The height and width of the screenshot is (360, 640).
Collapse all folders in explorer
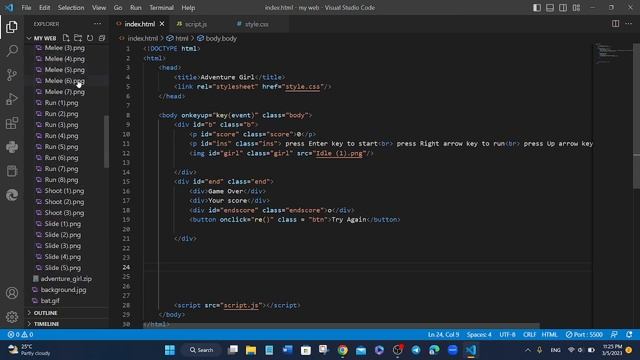click(x=102, y=38)
